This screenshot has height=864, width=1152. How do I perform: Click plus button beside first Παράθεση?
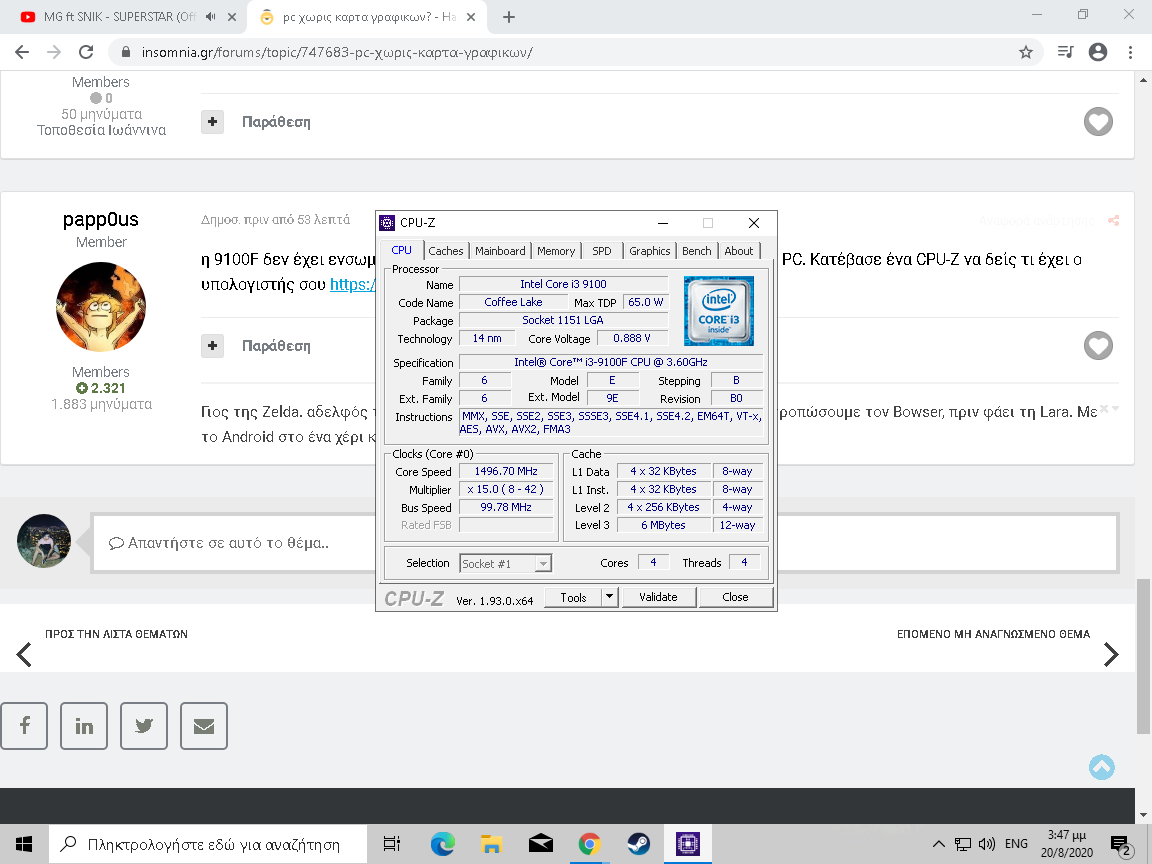point(212,122)
